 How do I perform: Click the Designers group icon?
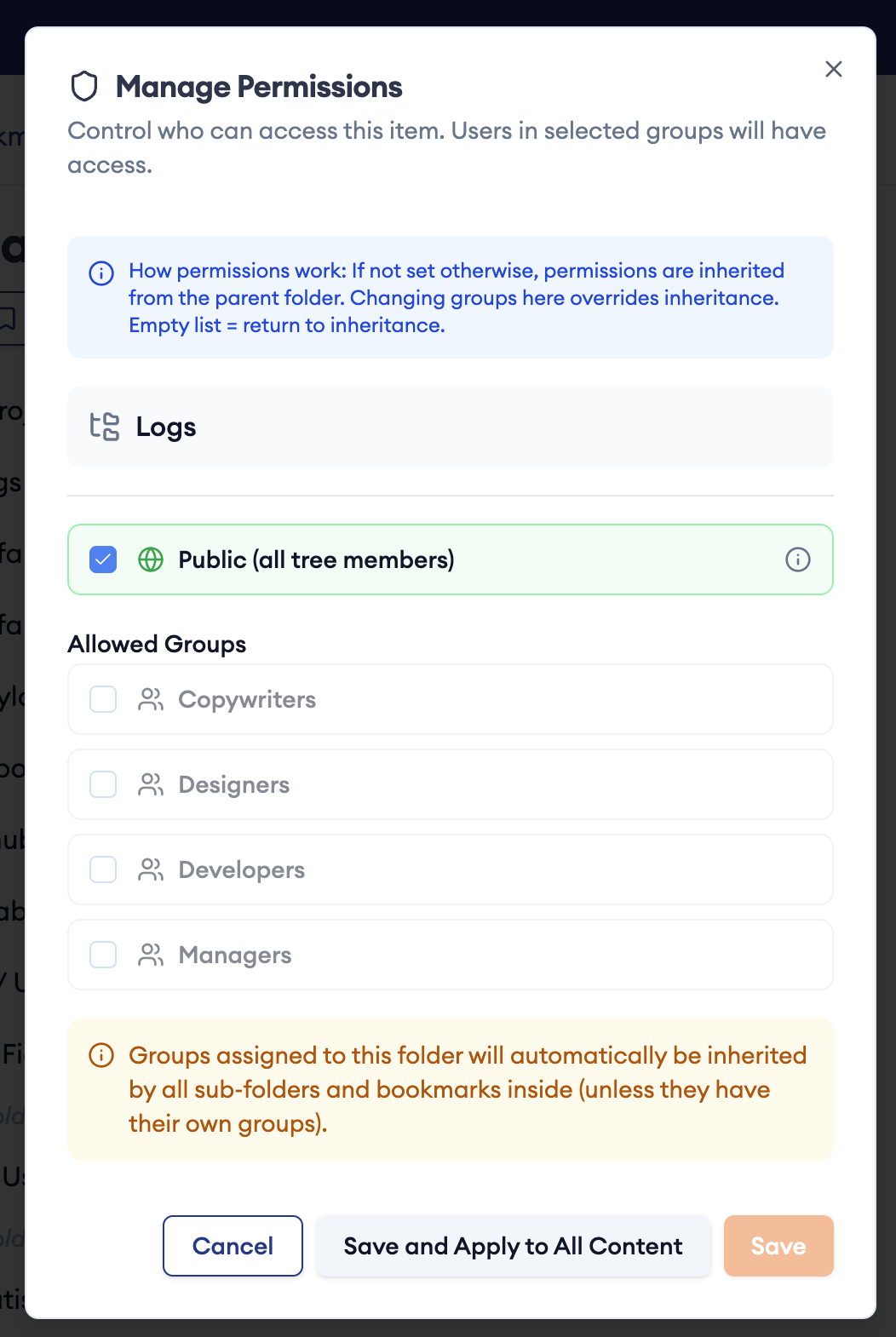152,784
